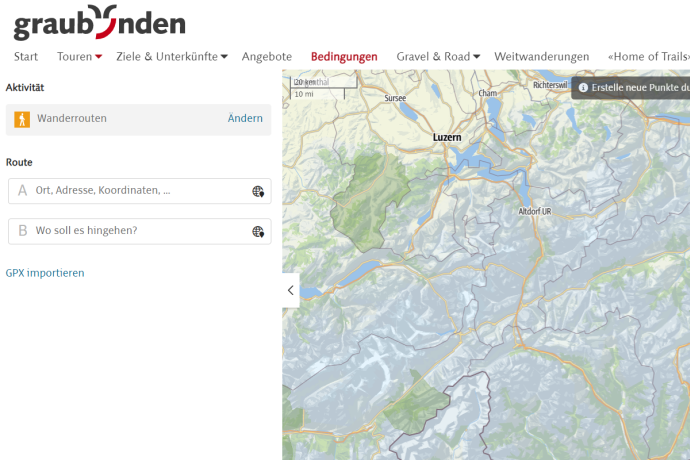Click the GPX importieren link
Image resolution: width=690 pixels, height=460 pixels.
(x=45, y=273)
